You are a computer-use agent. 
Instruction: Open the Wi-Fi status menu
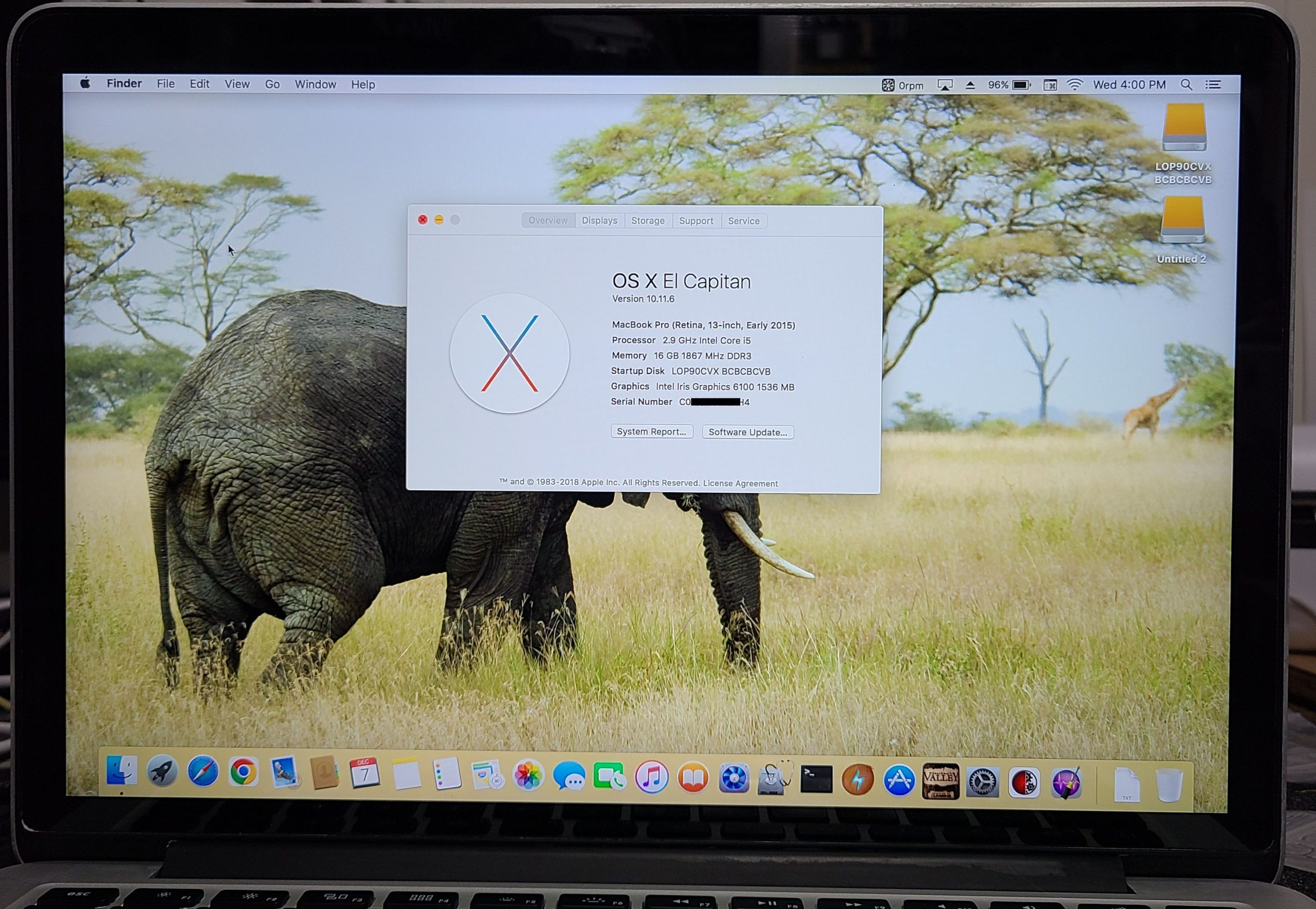[x=1074, y=85]
